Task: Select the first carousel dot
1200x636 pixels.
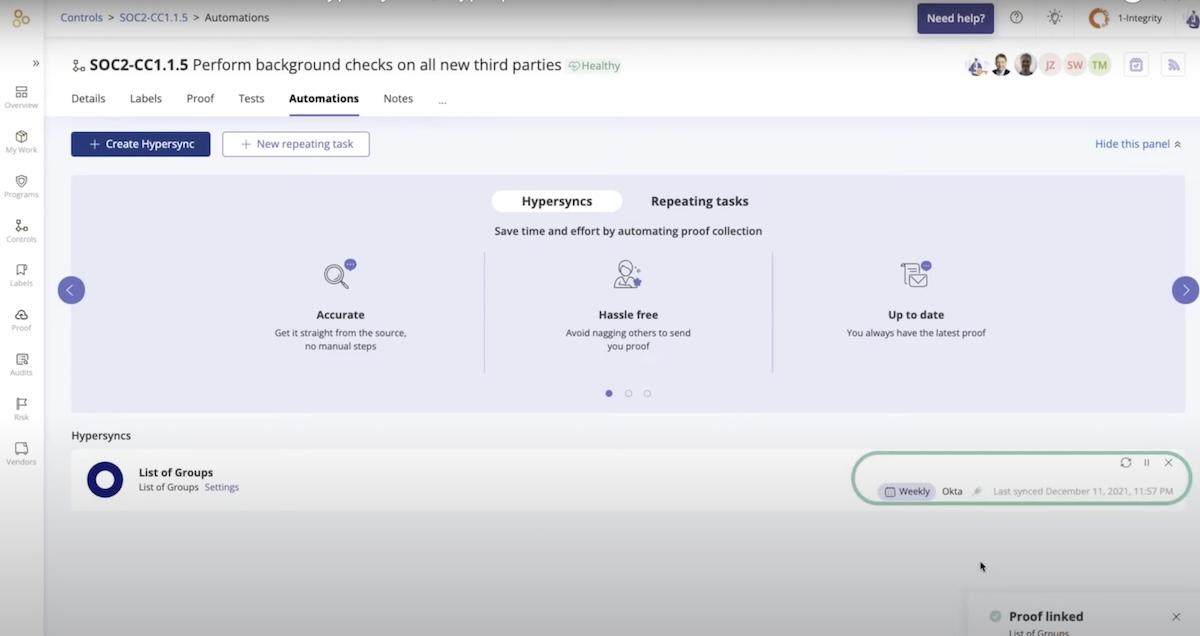Action: 609,393
